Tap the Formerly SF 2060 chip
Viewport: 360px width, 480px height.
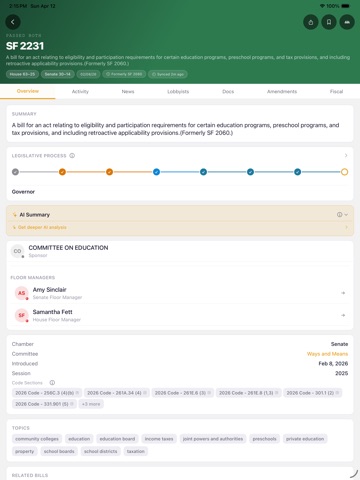(x=124, y=74)
